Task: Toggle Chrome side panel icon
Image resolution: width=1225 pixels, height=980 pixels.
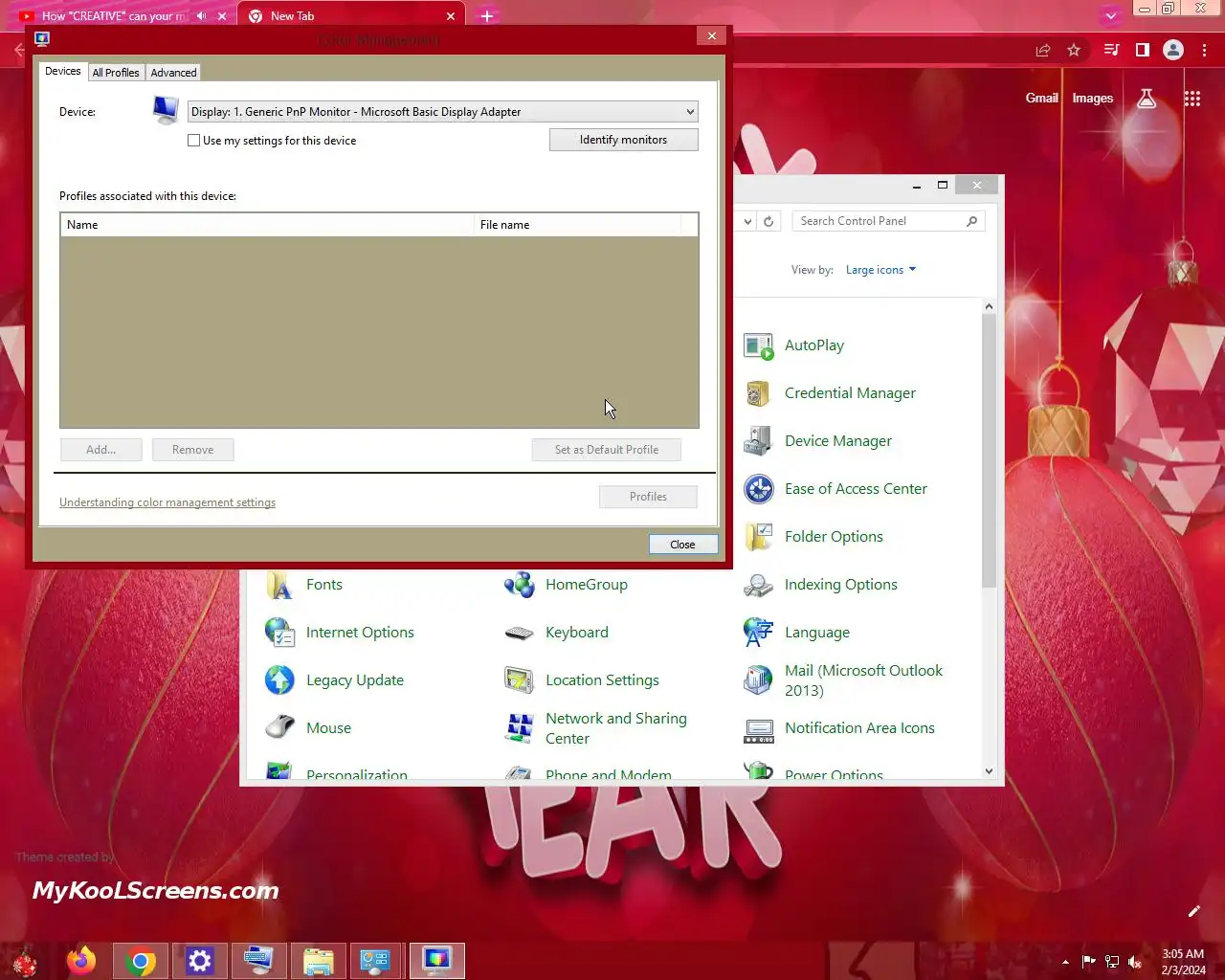Action: pyautogui.click(x=1142, y=50)
